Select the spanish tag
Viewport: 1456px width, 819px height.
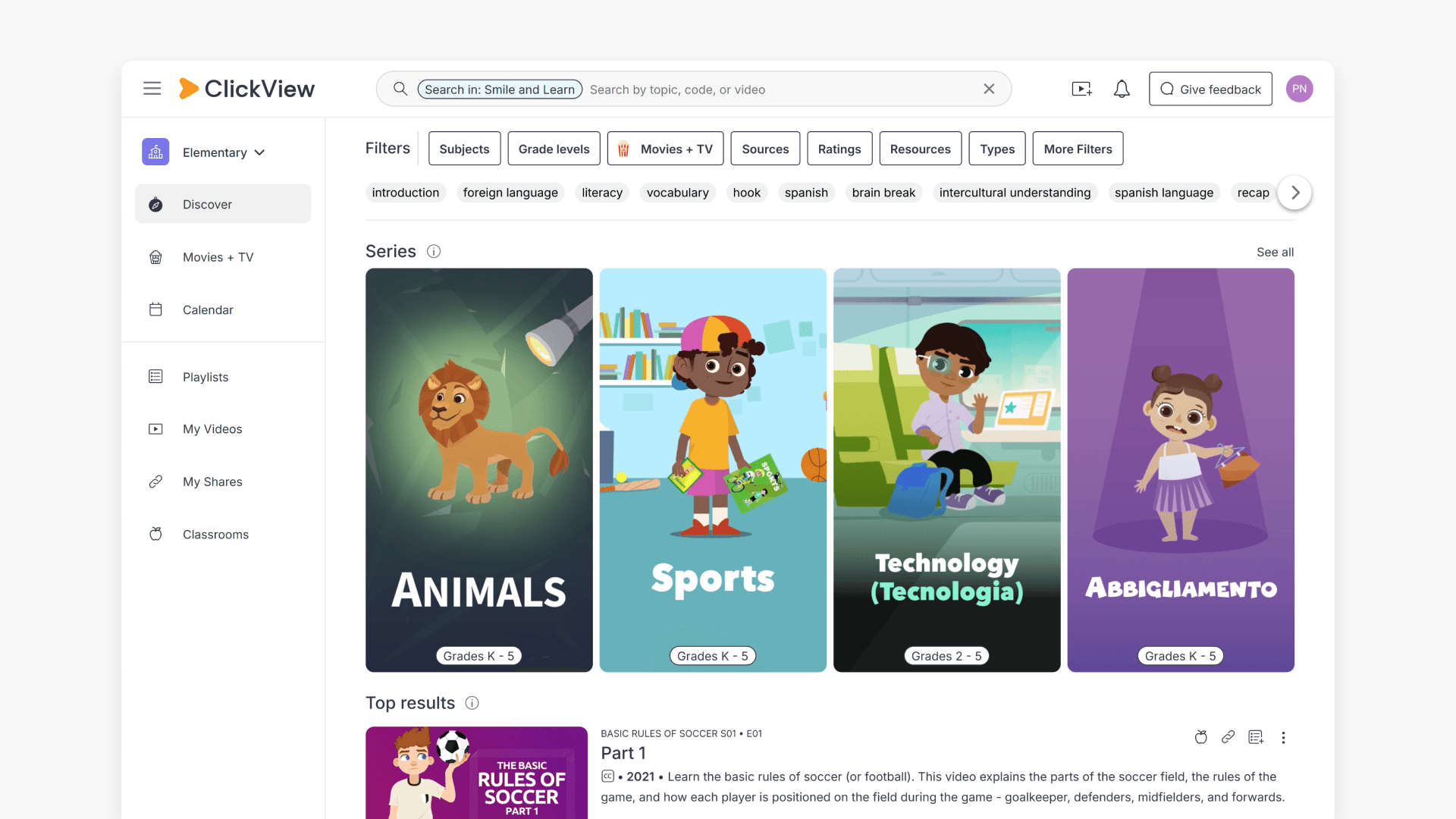[x=806, y=193]
